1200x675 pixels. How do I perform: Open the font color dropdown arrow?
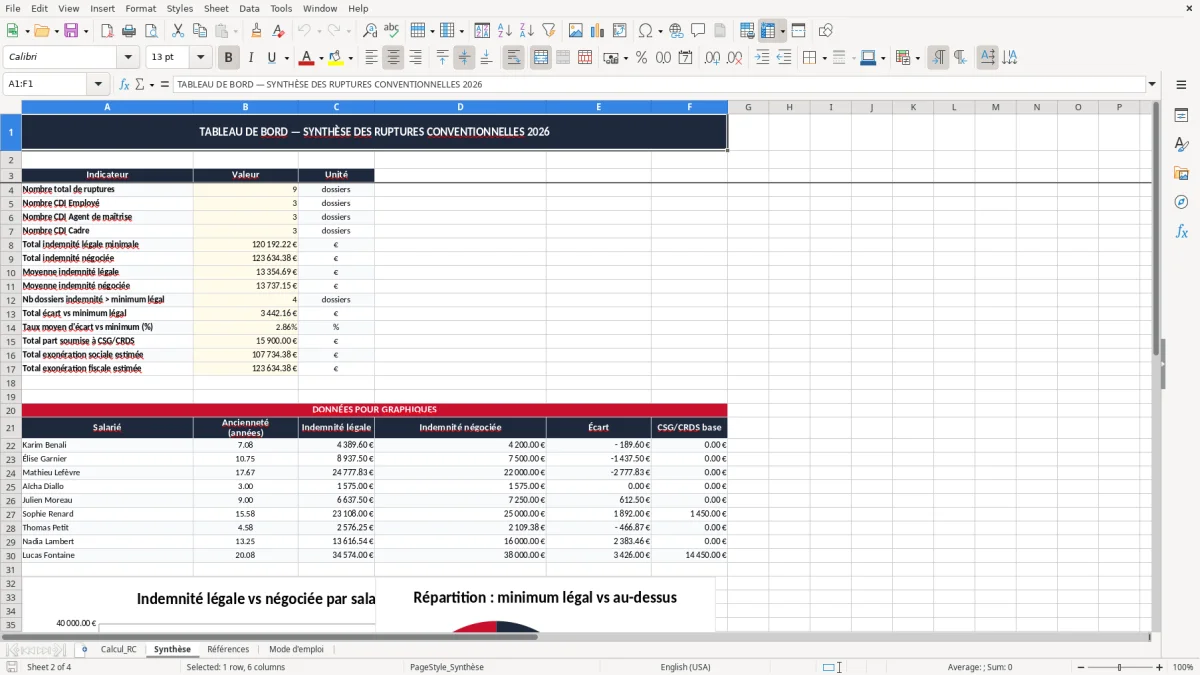click(x=321, y=58)
